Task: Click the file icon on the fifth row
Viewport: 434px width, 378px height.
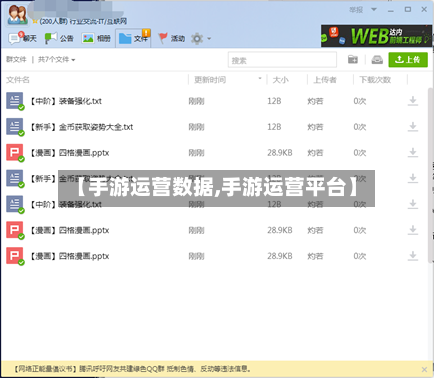Action: (15, 204)
